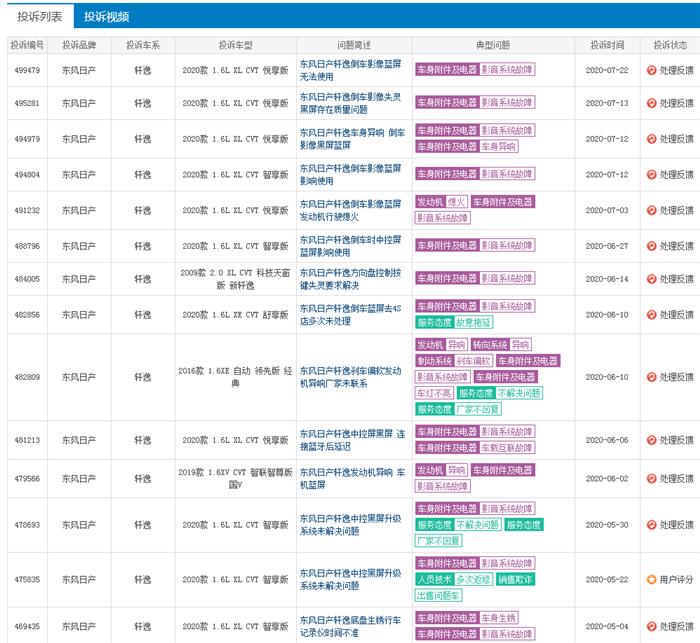Click model 2019款 1.6XV CVT 智联智尊版
Viewport: 700px width, 643px height.
pyautogui.click(x=235, y=478)
